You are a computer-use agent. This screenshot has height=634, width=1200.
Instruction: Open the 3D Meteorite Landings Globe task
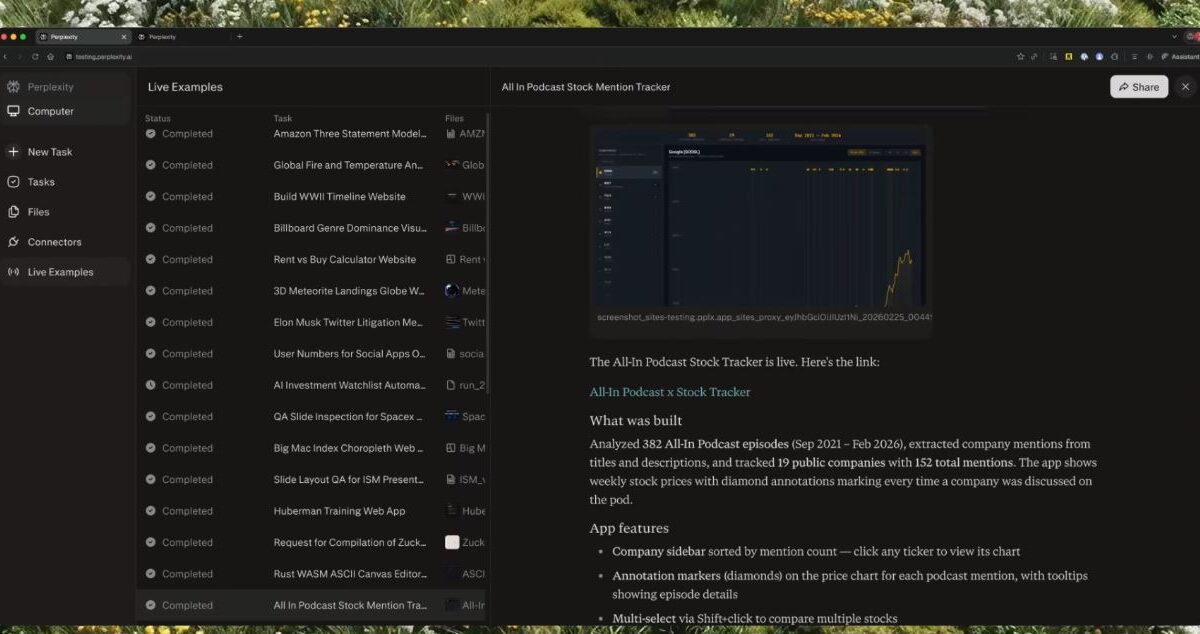click(x=350, y=291)
